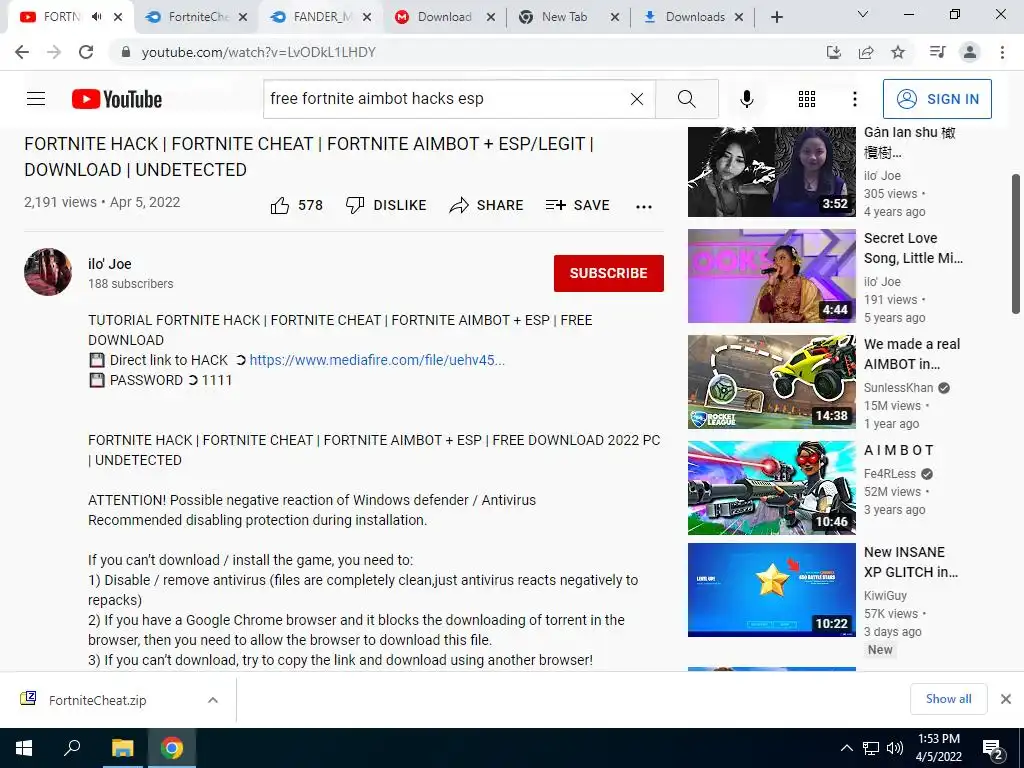Click the share page icon in address bar
Image resolution: width=1024 pixels, height=768 pixels.
[866, 52]
